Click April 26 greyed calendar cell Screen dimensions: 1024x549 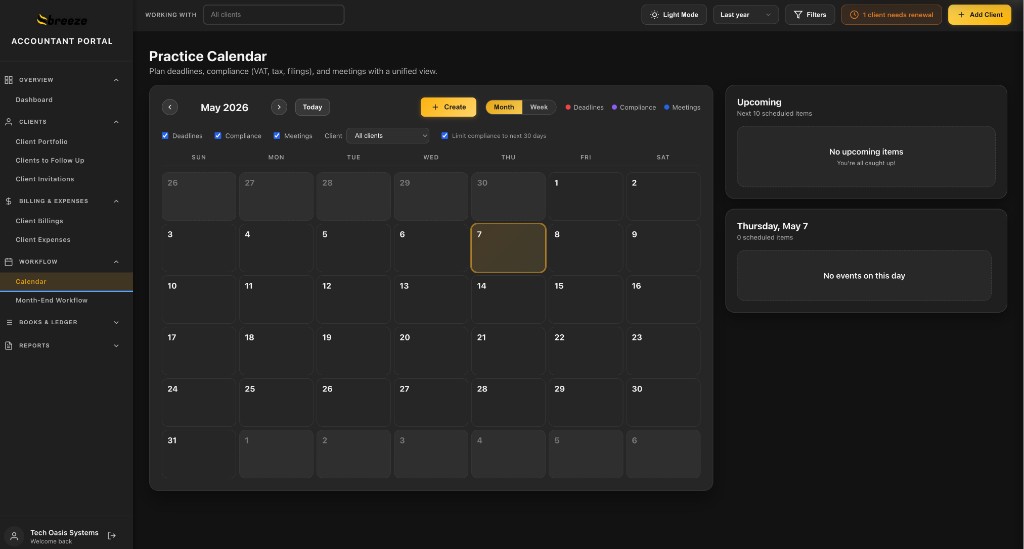point(199,196)
